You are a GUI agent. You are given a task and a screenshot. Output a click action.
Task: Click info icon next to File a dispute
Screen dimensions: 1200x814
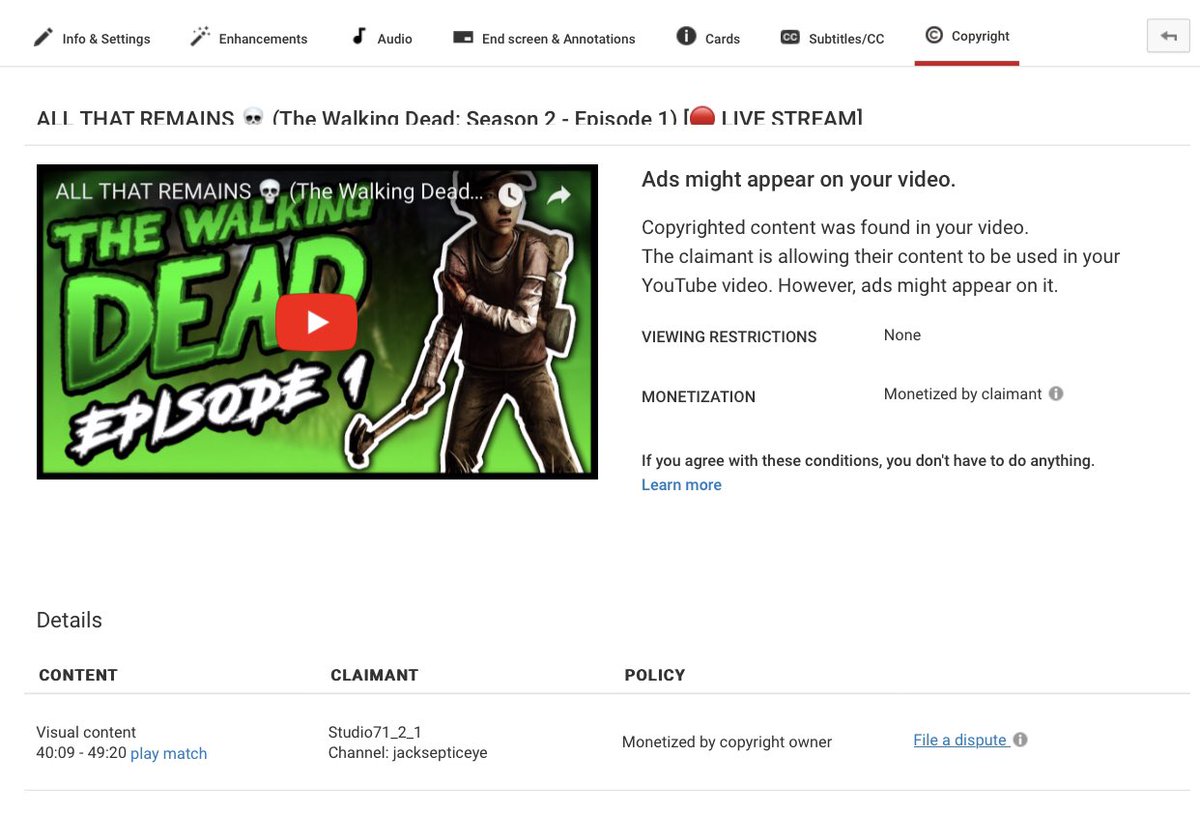click(x=1020, y=740)
